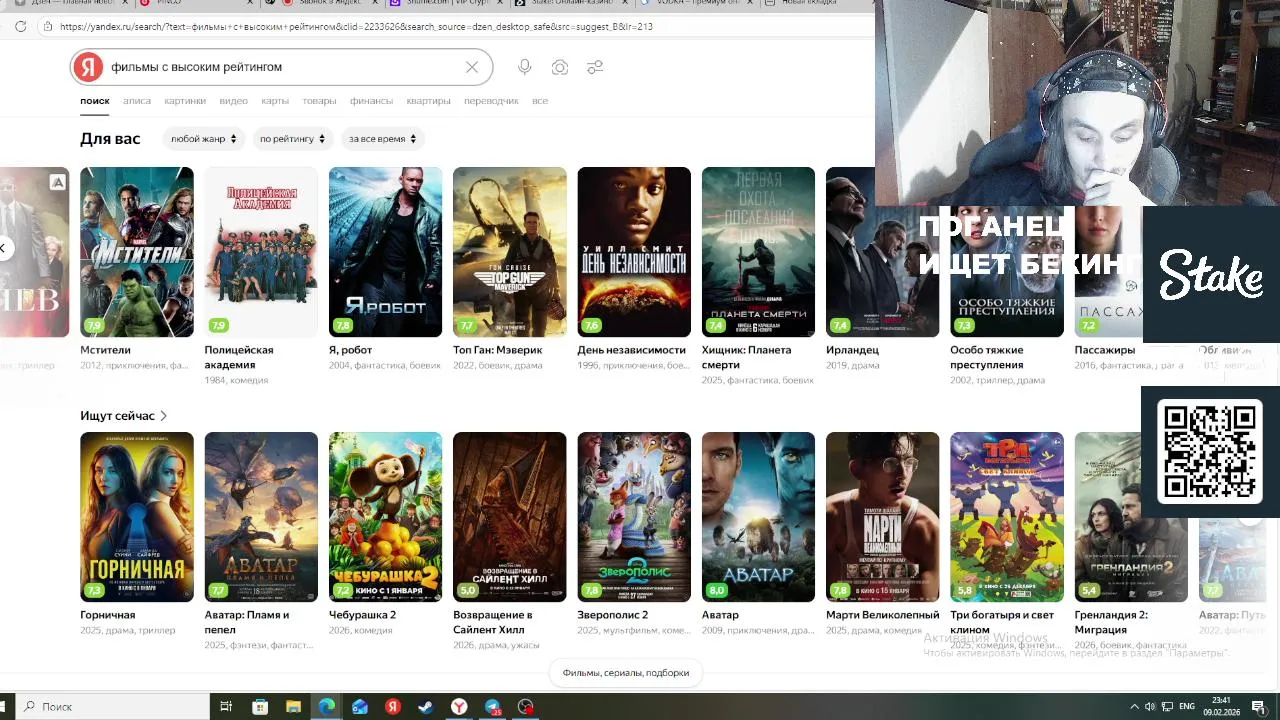Screen dimensions: 1280x720
Task: Click 'Фильмы, сериалы, подборки' button
Action: (x=626, y=673)
